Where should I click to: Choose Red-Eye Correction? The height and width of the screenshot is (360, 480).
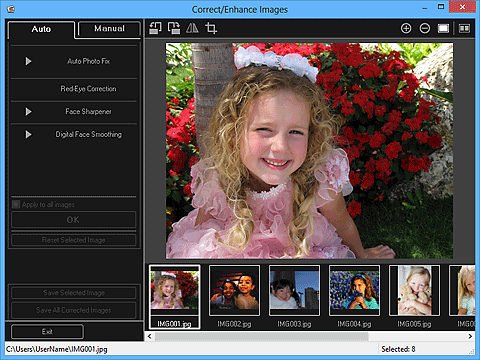[x=88, y=89]
